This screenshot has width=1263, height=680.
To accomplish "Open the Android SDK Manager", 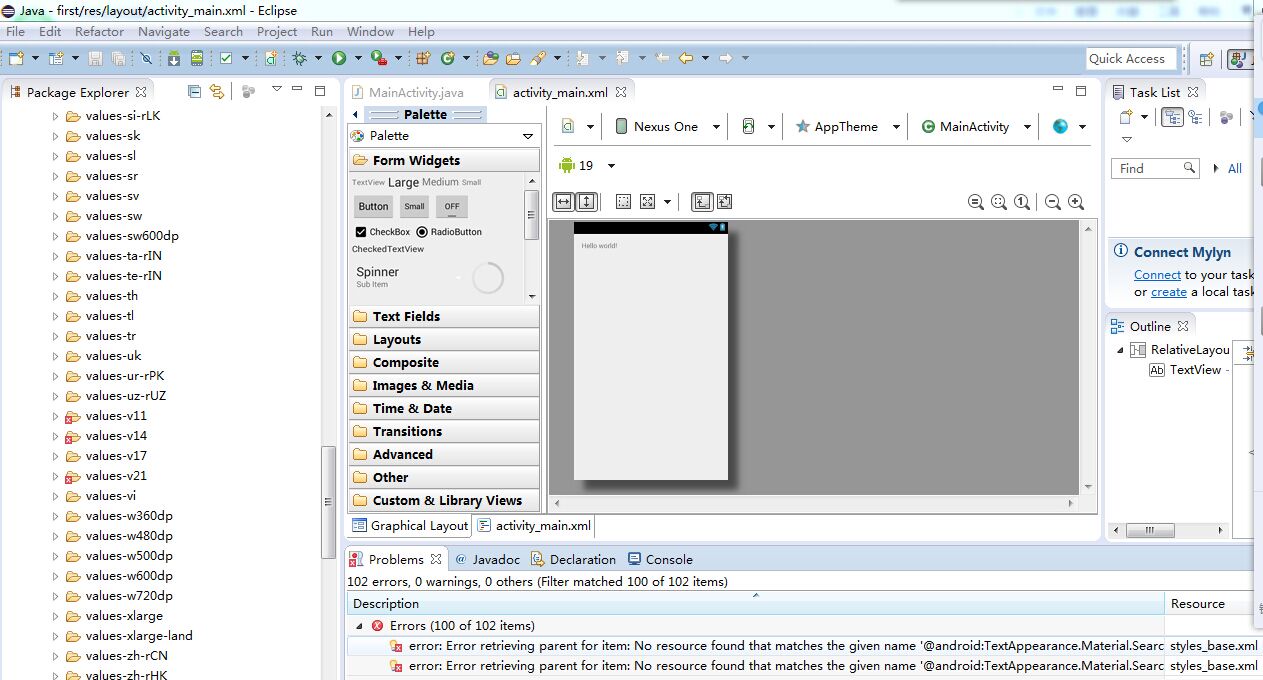I will point(174,59).
